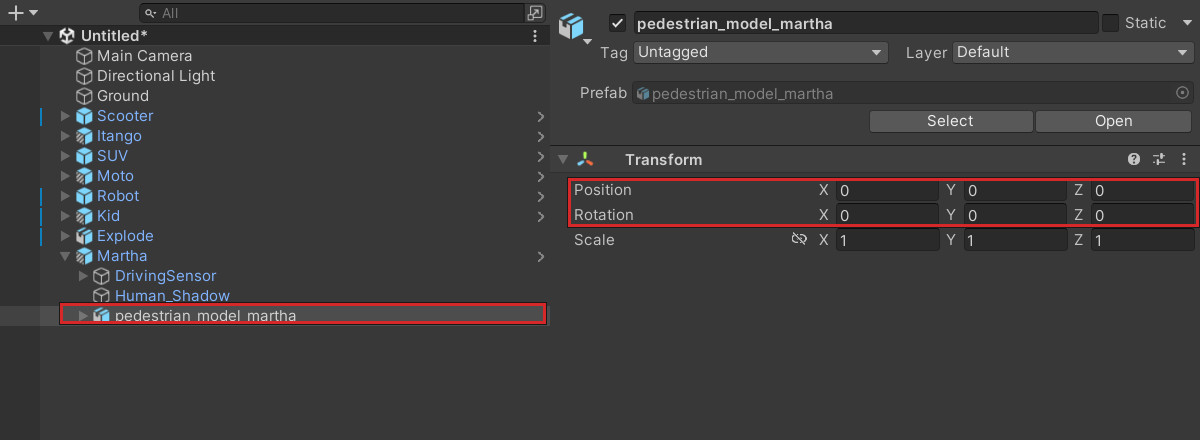
Task: Open Kid prefab via its right chevron
Action: [540, 216]
